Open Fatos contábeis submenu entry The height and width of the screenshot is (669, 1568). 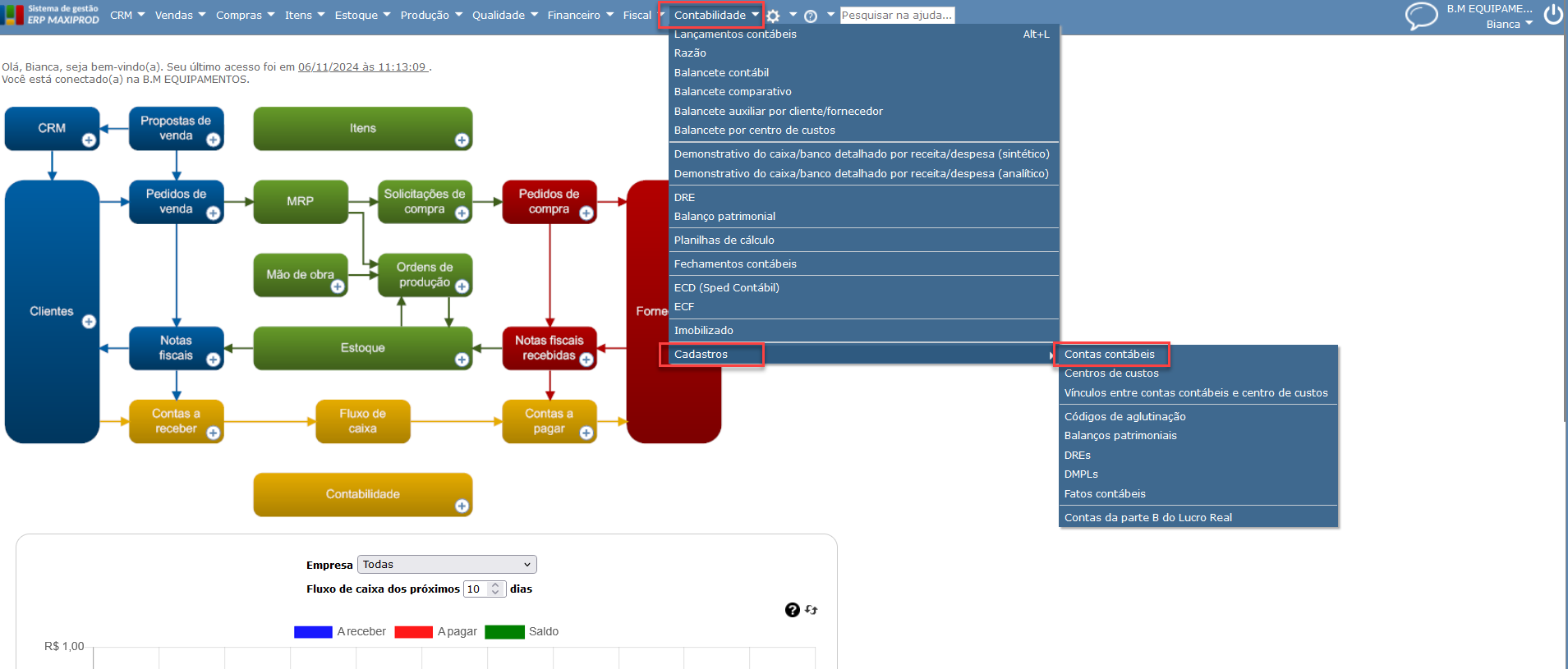(1198, 494)
